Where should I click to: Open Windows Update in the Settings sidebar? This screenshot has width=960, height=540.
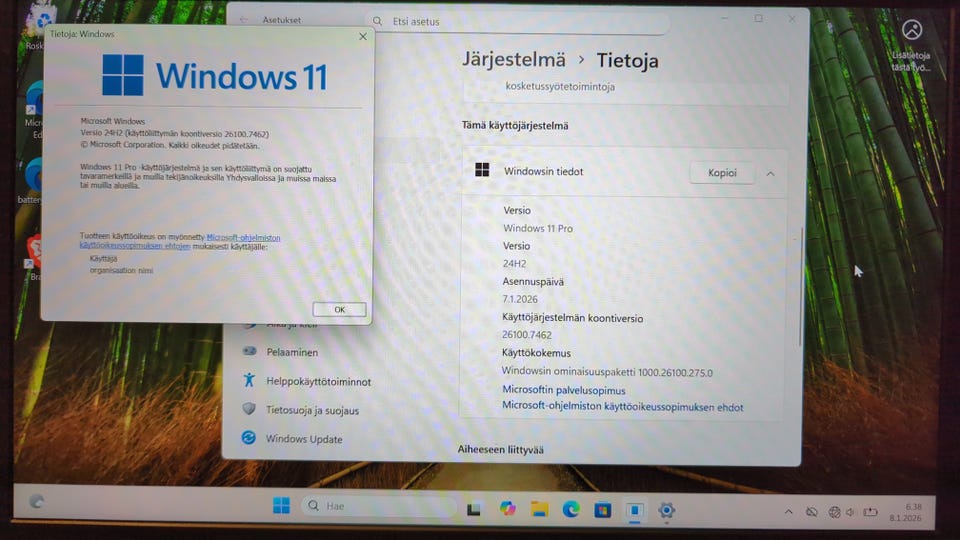point(304,438)
